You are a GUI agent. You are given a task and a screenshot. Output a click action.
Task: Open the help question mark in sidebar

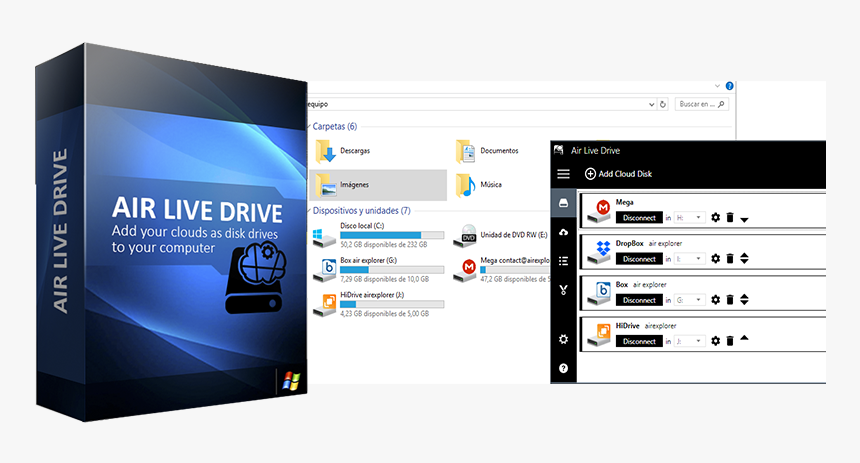(x=563, y=368)
